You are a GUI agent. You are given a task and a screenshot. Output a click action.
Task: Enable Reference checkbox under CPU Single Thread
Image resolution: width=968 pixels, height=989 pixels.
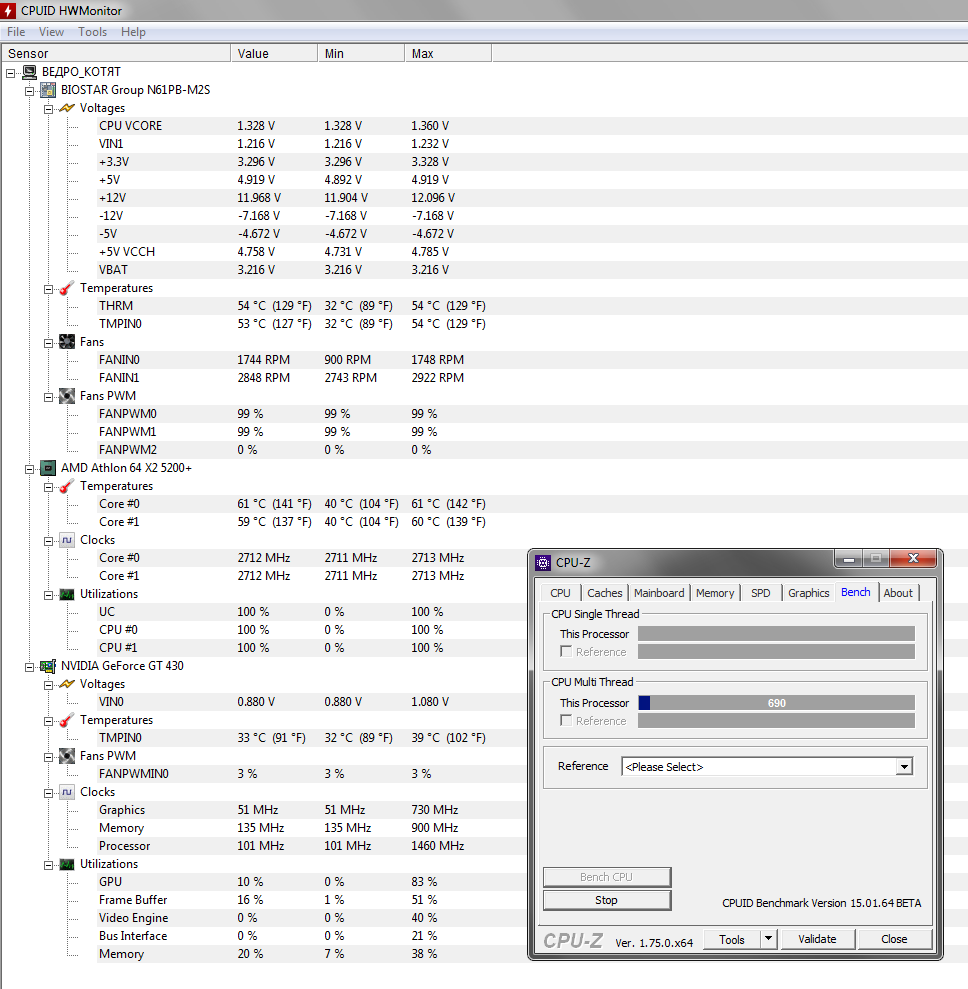pos(567,652)
